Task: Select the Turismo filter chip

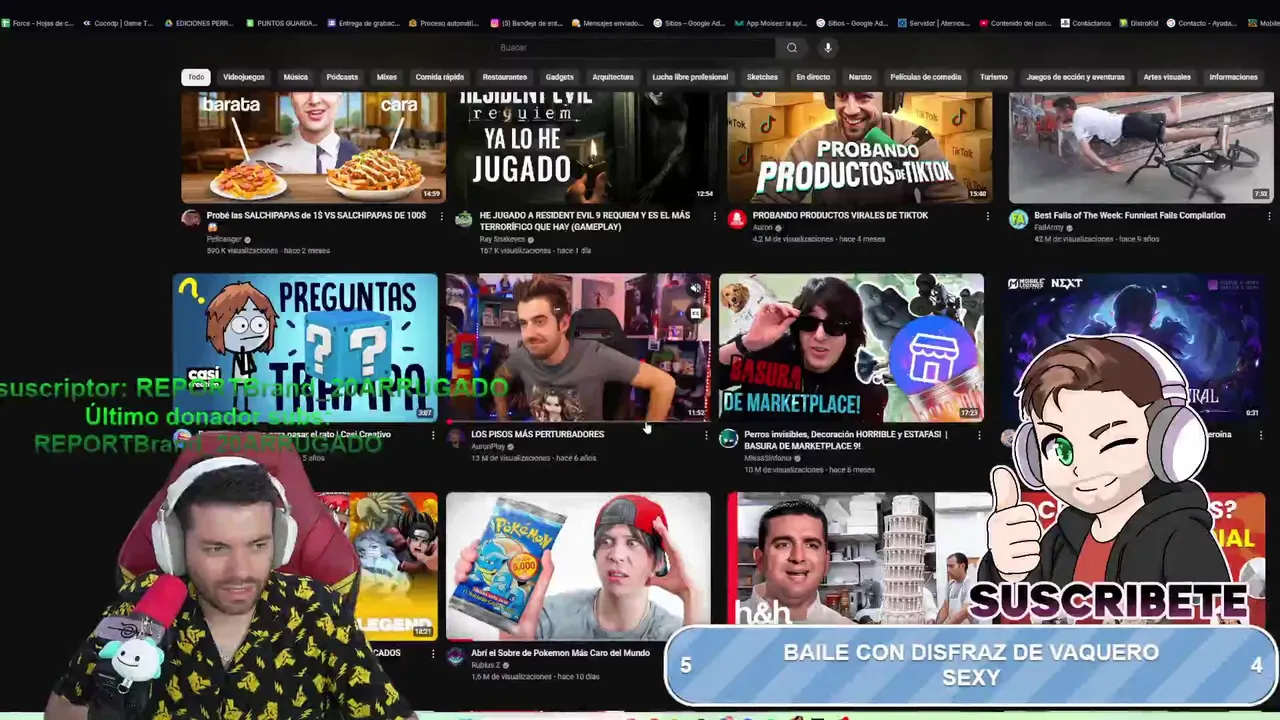Action: [x=994, y=77]
